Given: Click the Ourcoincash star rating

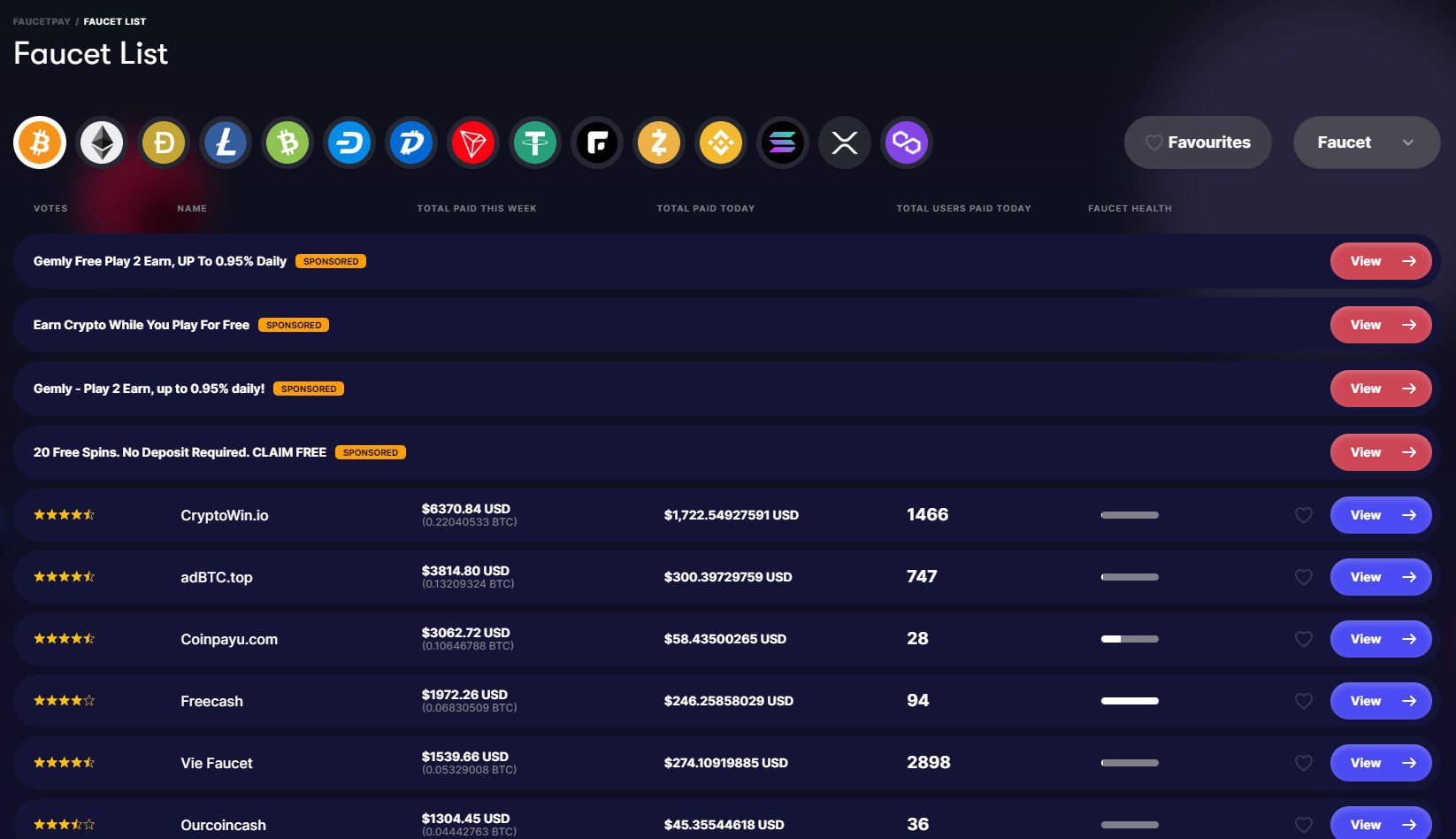Looking at the screenshot, I should tap(64, 824).
